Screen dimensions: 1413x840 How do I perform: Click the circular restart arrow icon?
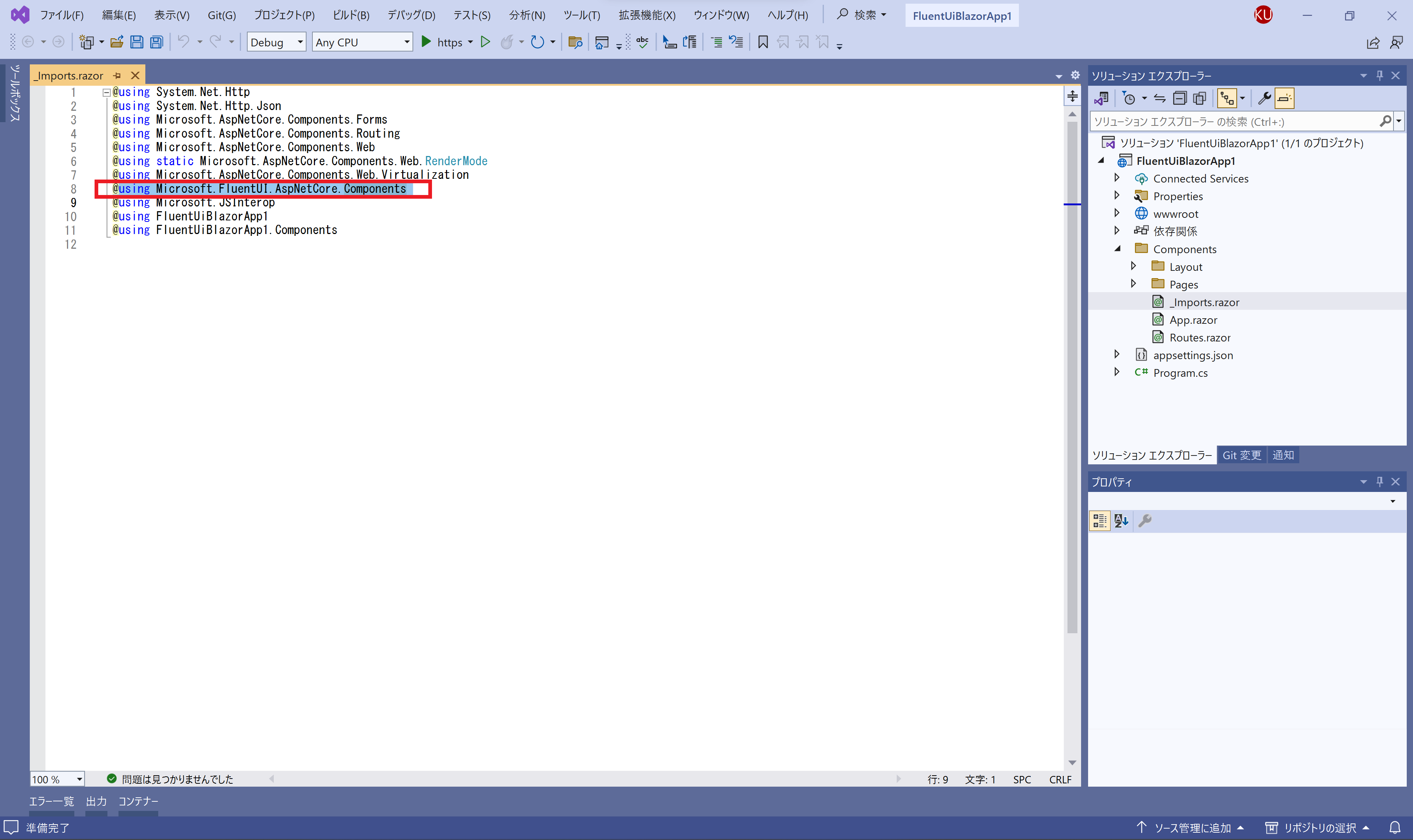[537, 42]
